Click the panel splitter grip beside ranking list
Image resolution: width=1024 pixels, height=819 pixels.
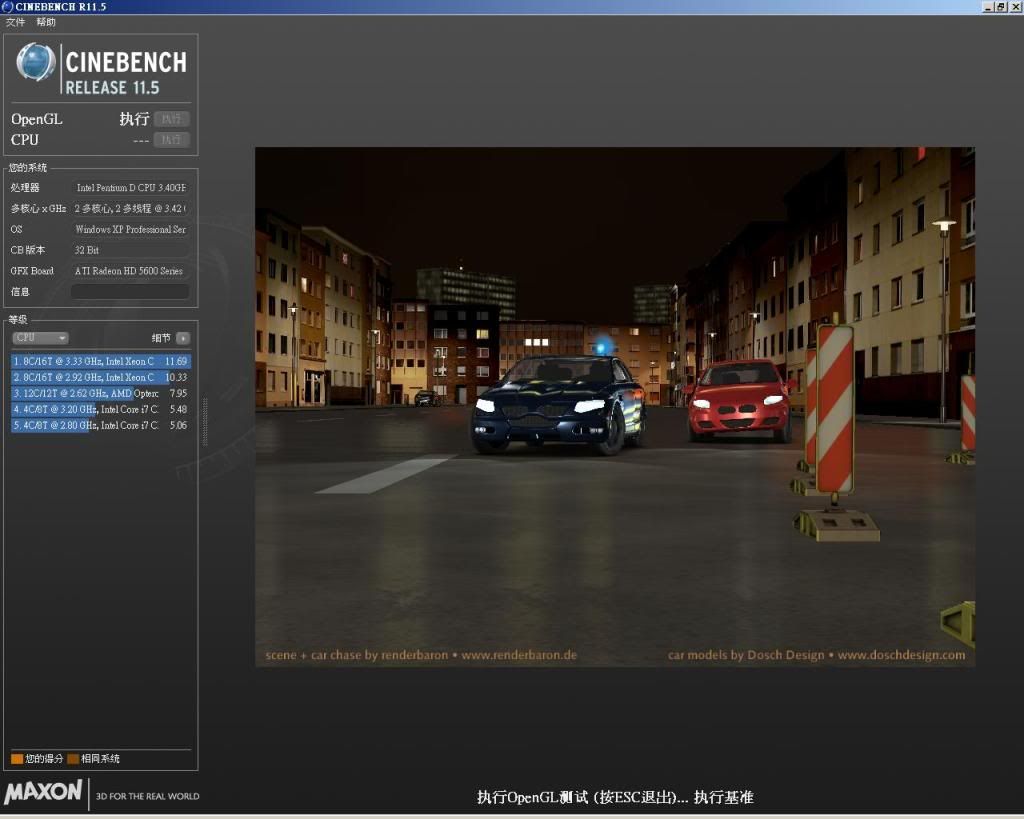pyautogui.click(x=206, y=421)
